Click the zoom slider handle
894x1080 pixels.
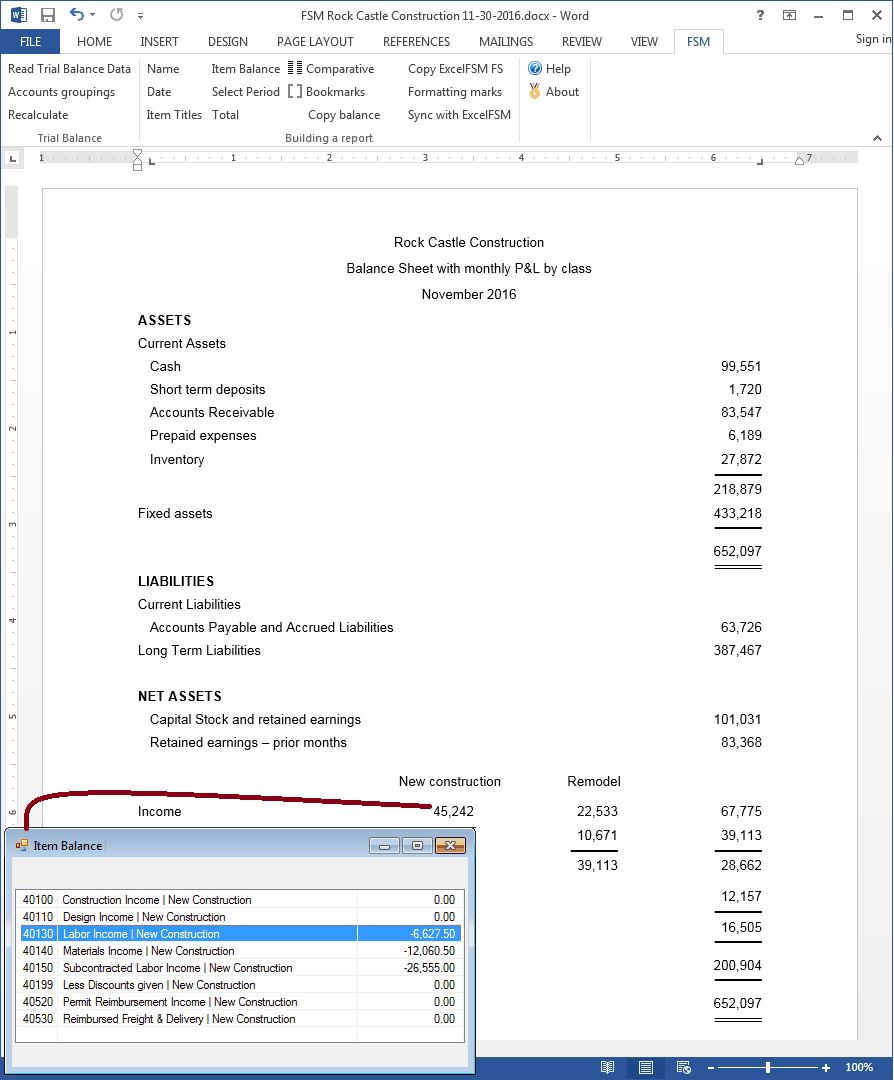[x=767, y=1068]
